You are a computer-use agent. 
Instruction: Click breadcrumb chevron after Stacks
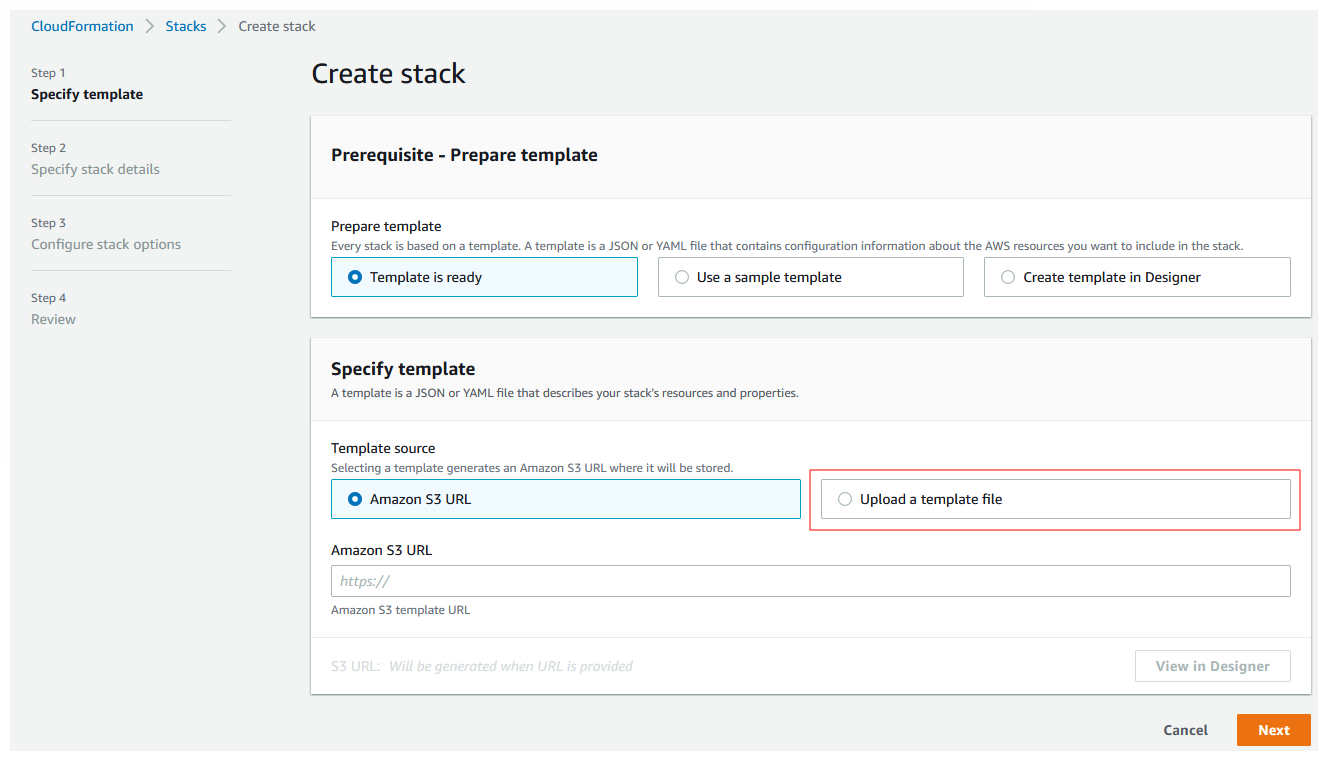point(222,26)
